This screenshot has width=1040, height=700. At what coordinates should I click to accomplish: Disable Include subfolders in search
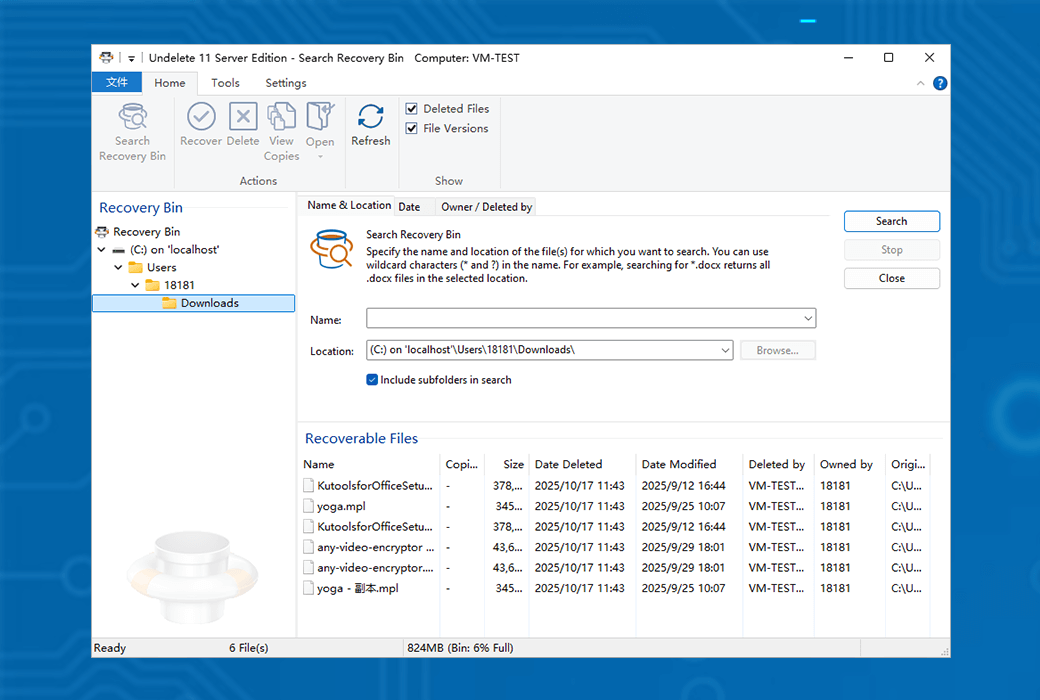pos(372,380)
